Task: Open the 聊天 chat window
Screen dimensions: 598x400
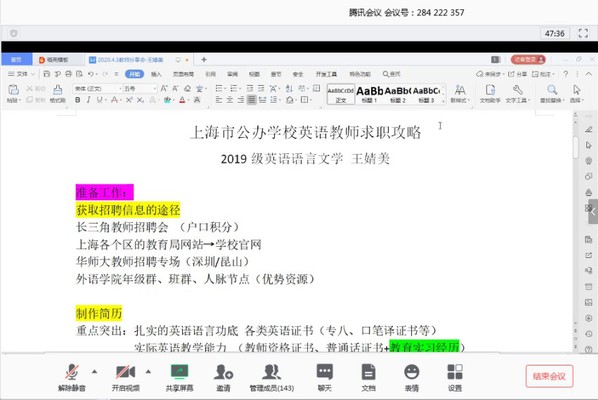Action: pyautogui.click(x=325, y=377)
